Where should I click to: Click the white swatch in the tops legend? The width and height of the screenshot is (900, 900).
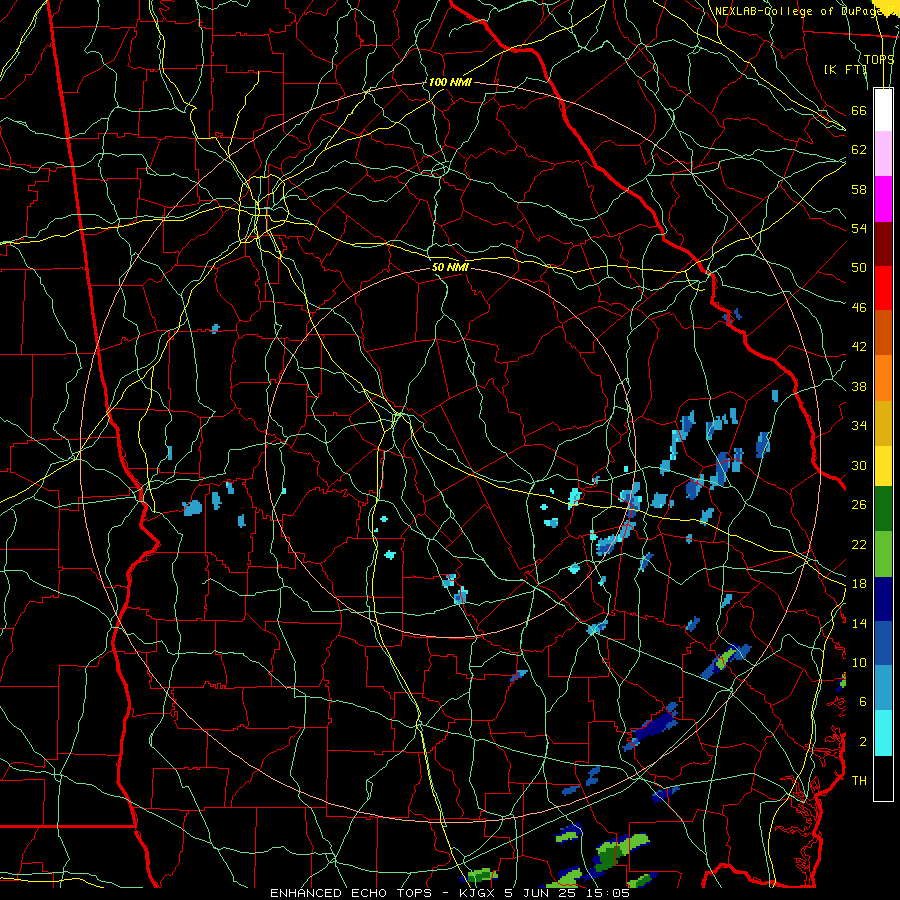883,110
